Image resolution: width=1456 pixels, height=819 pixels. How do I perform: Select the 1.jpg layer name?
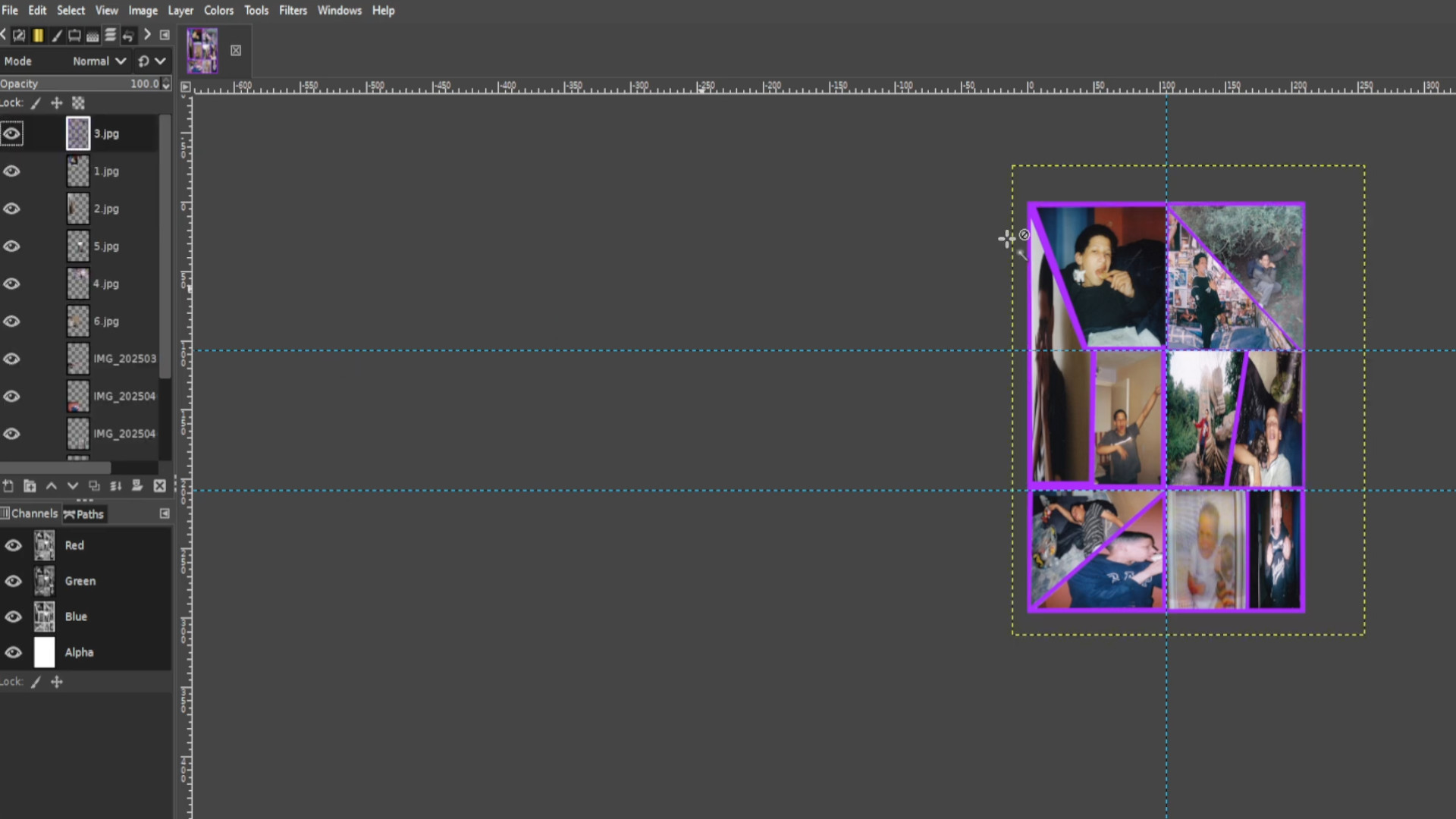point(106,171)
